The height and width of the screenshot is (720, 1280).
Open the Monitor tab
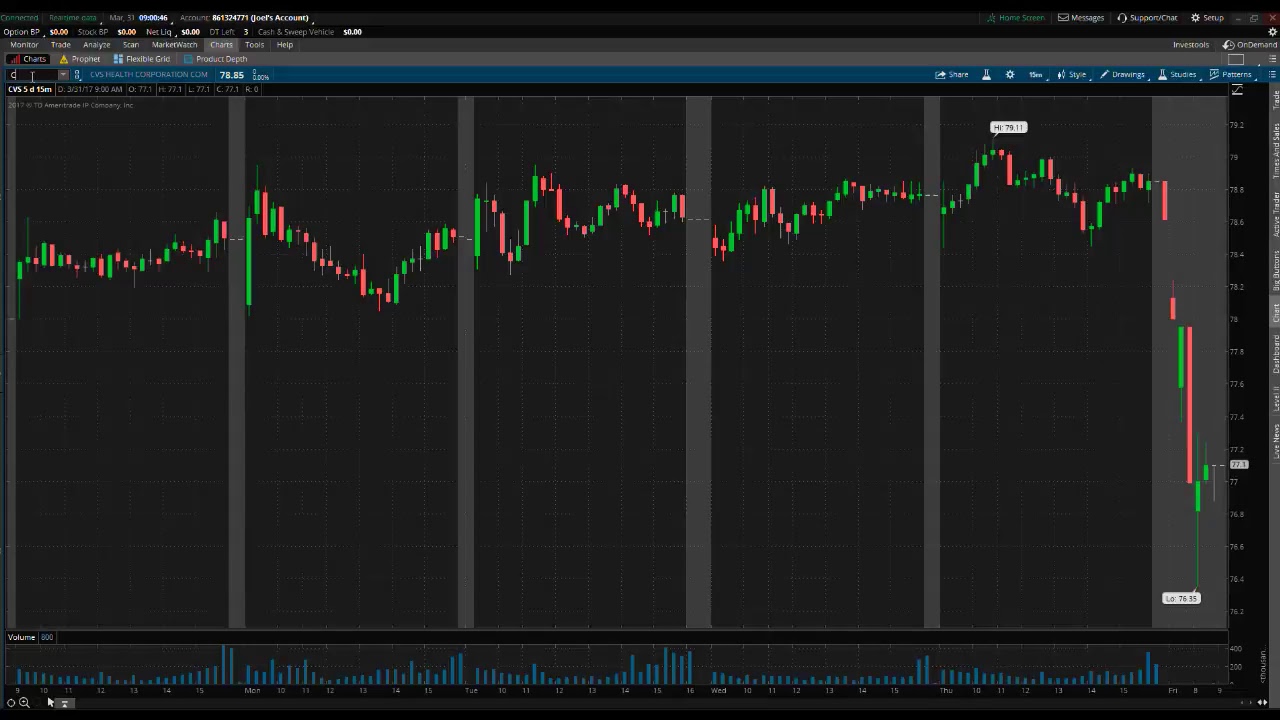click(x=24, y=45)
